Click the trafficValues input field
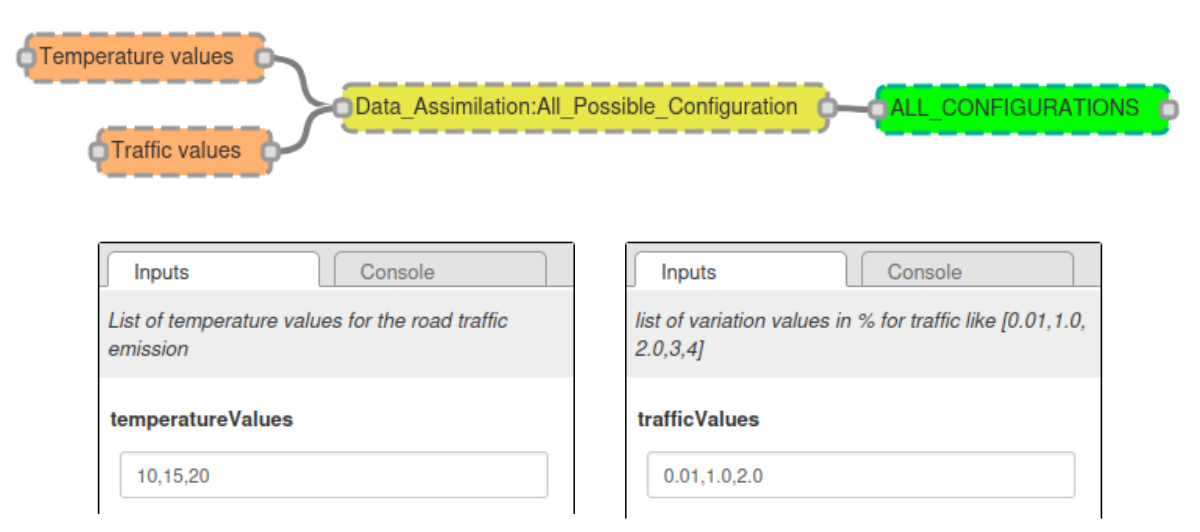The image size is (1200, 532). pos(861,475)
